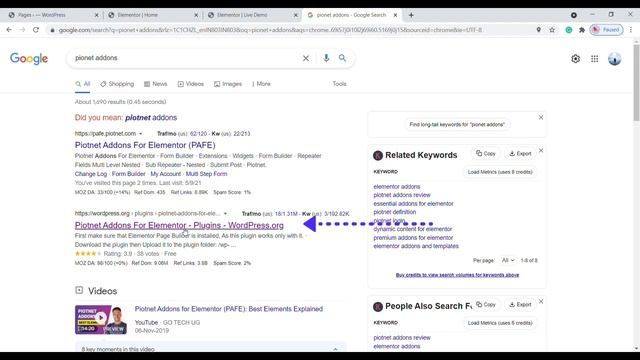This screenshot has height=360, width=640.
Task: Expand the wordpress.org result dropdown arrow
Action: pyautogui.click(x=225, y=213)
